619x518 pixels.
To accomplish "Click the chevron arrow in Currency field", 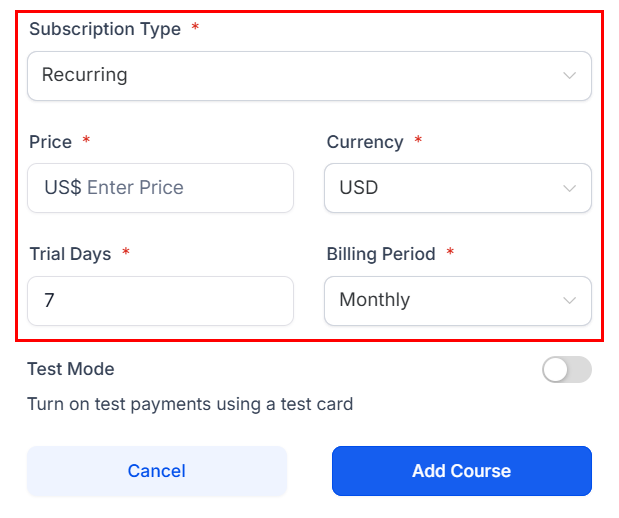I will point(569,188).
